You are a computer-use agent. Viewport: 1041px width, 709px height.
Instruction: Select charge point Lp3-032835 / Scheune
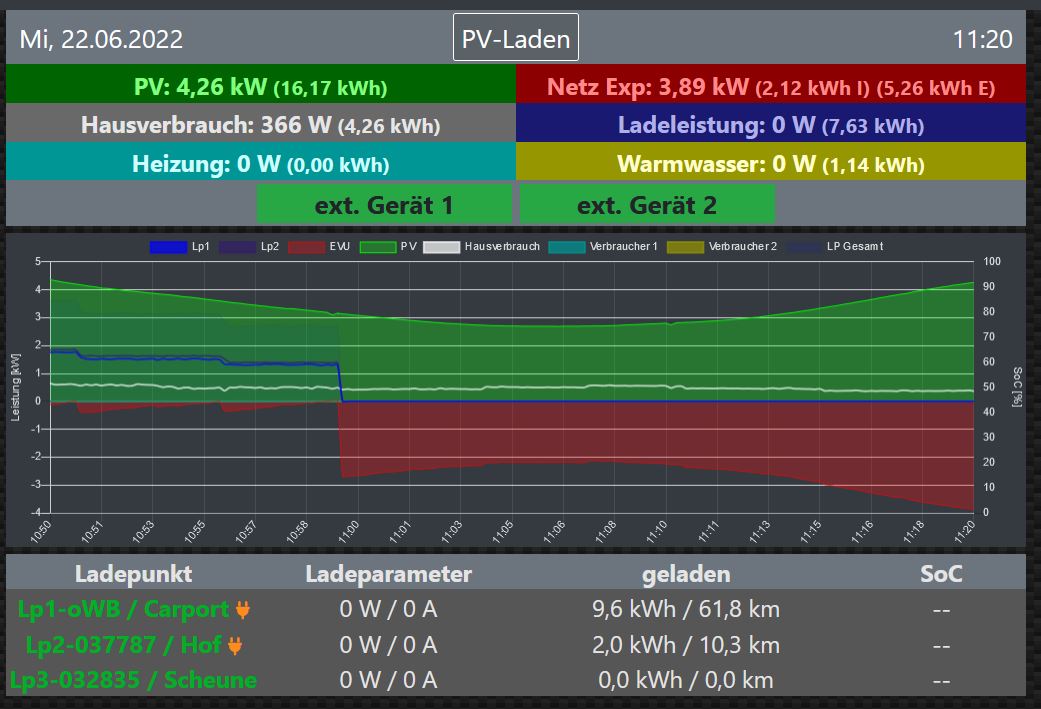(134, 680)
